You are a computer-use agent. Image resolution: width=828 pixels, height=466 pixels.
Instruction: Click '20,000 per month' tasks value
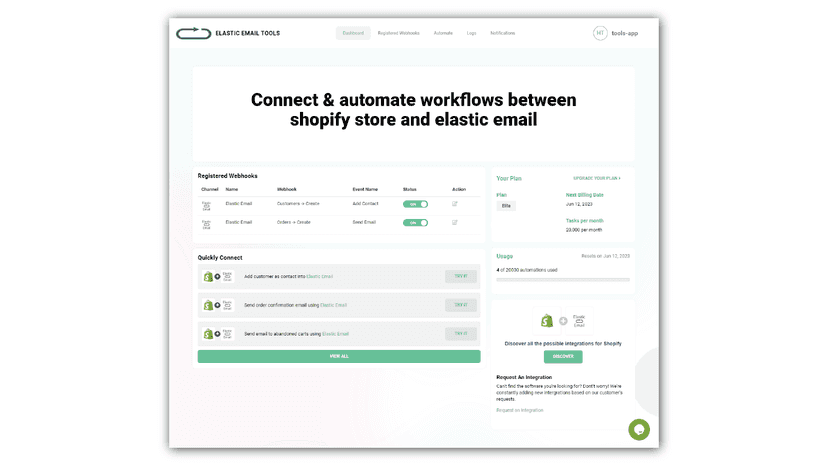[584, 230]
